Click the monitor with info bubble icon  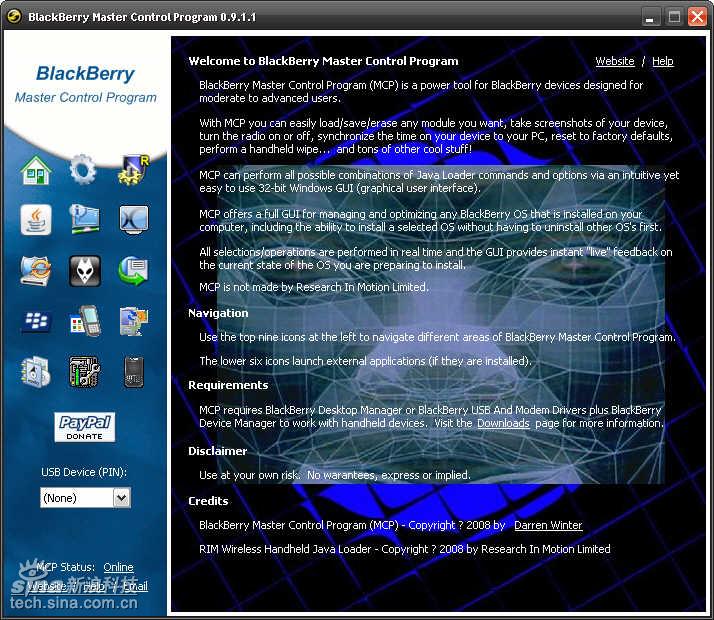pyautogui.click(x=85, y=219)
